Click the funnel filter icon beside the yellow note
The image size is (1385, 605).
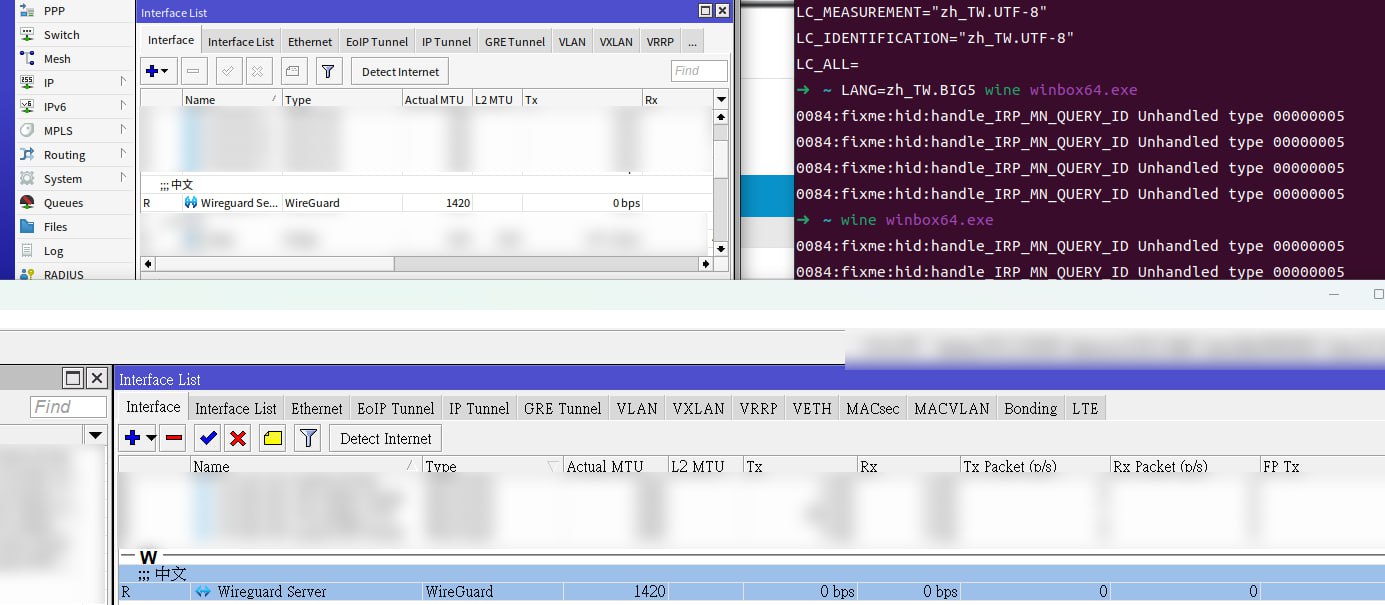point(308,438)
